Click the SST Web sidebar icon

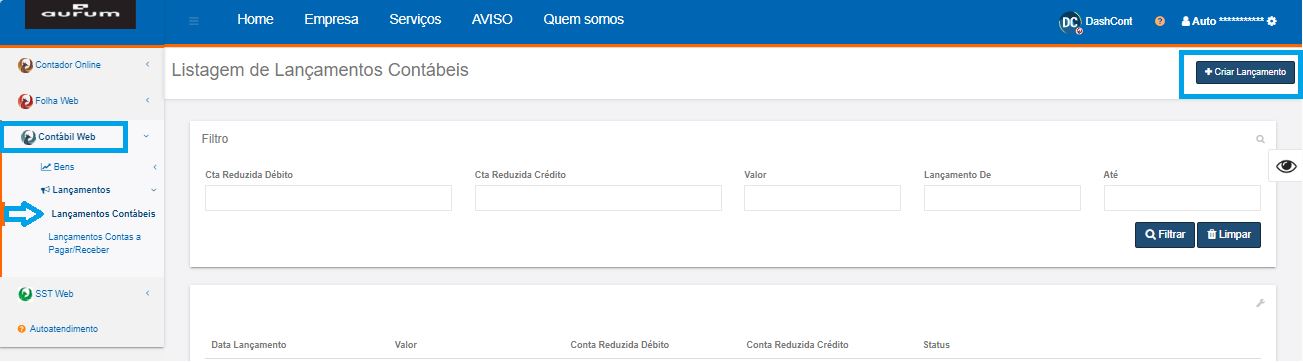click(x=26, y=294)
